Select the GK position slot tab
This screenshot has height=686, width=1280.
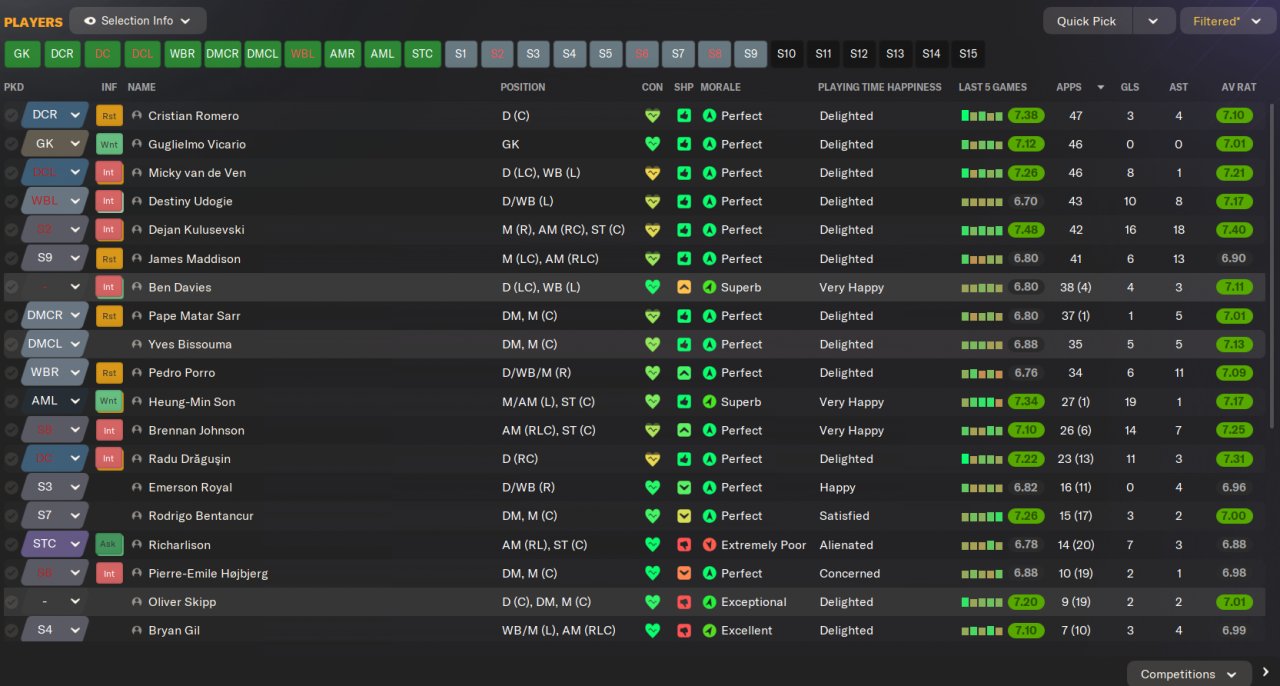pyautogui.click(x=22, y=54)
